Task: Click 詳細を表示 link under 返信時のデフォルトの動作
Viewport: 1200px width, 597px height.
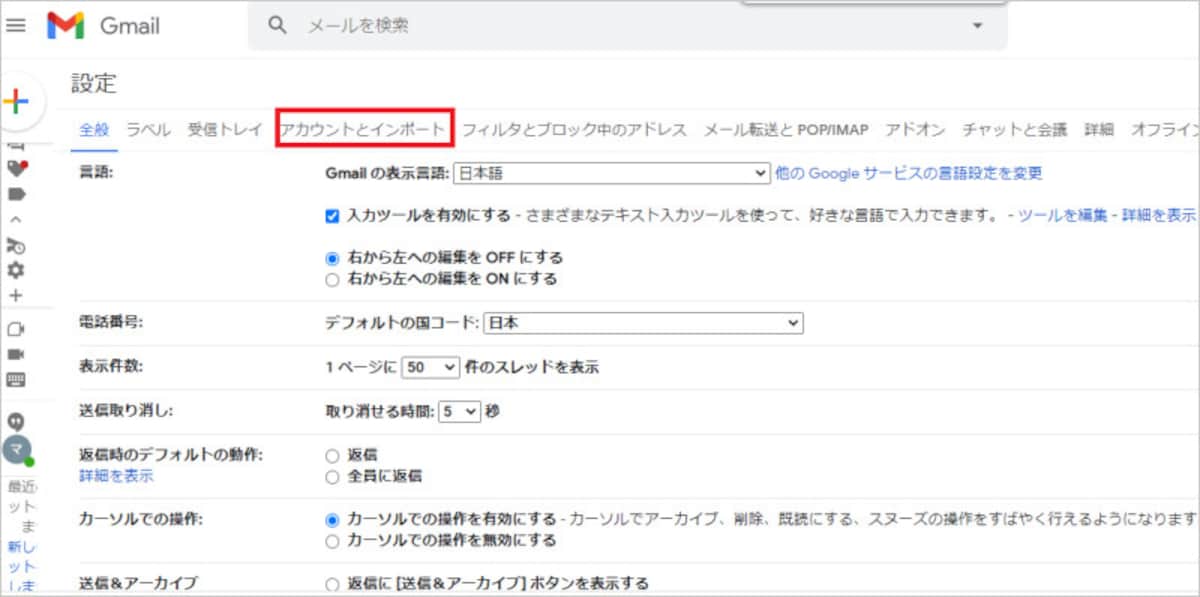Action: click(x=116, y=476)
